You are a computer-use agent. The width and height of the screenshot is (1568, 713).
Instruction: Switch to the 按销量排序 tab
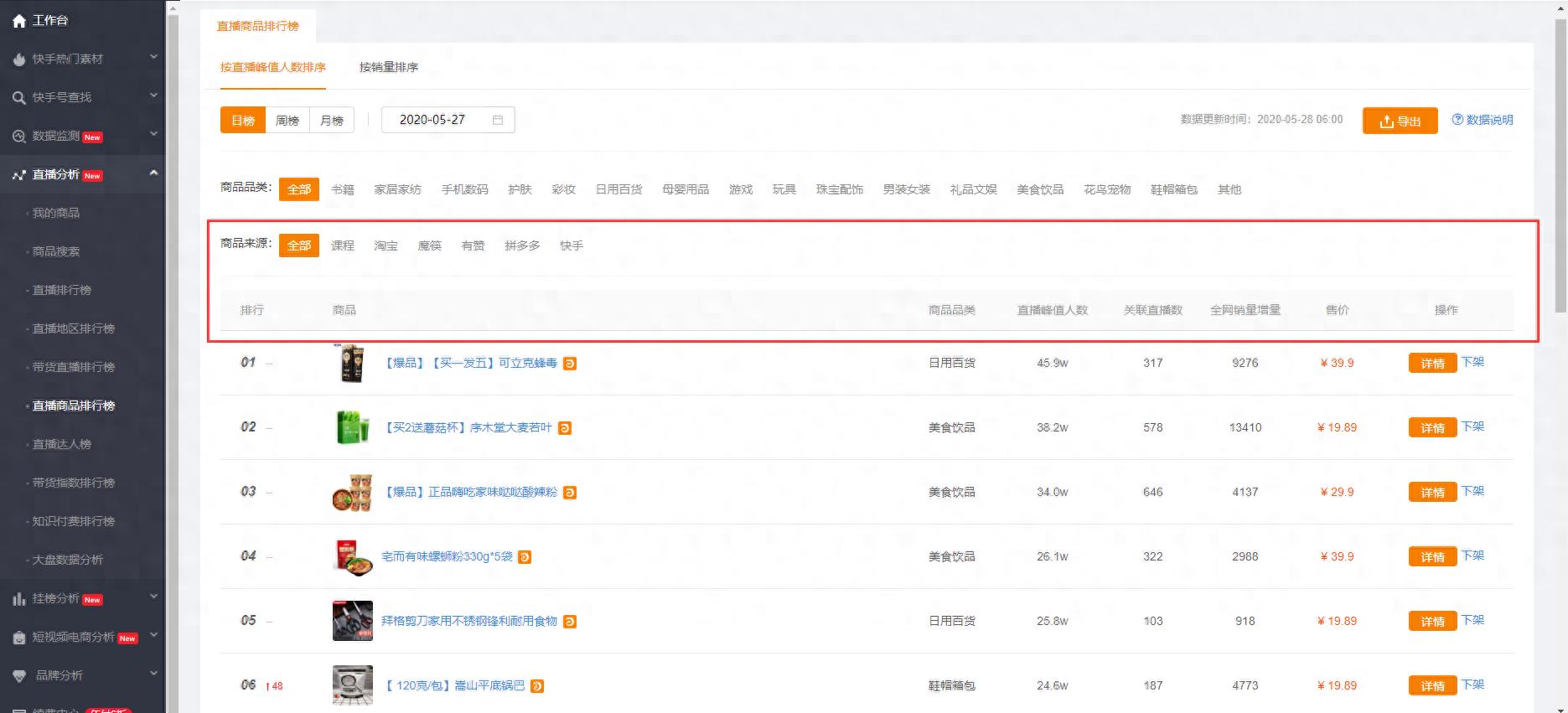[x=389, y=67]
